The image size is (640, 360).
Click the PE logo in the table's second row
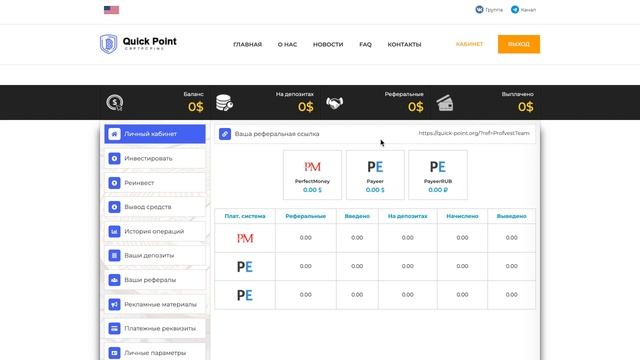(245, 267)
